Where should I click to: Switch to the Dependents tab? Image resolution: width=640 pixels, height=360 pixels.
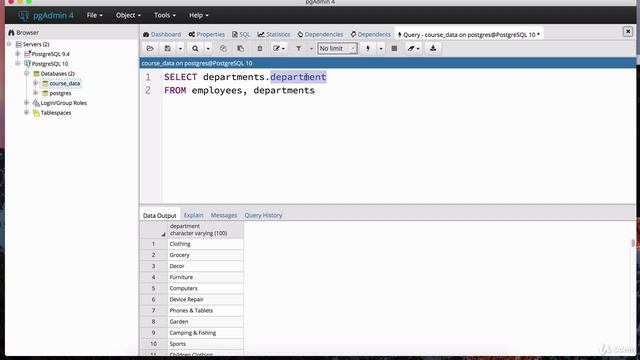pos(371,35)
